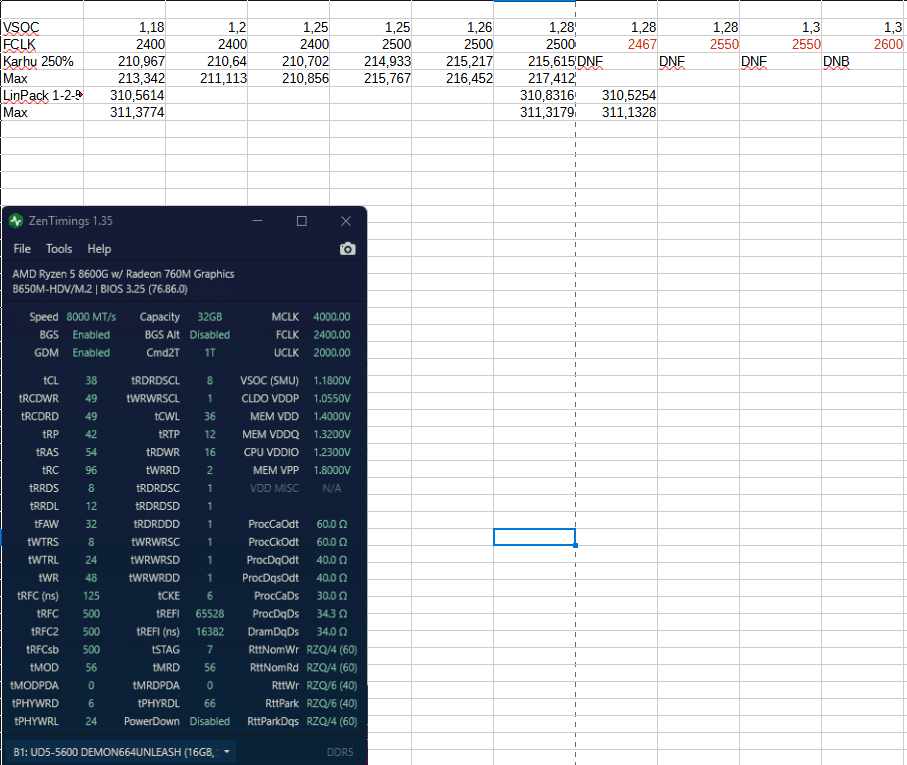Image resolution: width=907 pixels, height=765 pixels.
Task: Click the MEM VDD 1.4000V value
Action: click(x=331, y=416)
